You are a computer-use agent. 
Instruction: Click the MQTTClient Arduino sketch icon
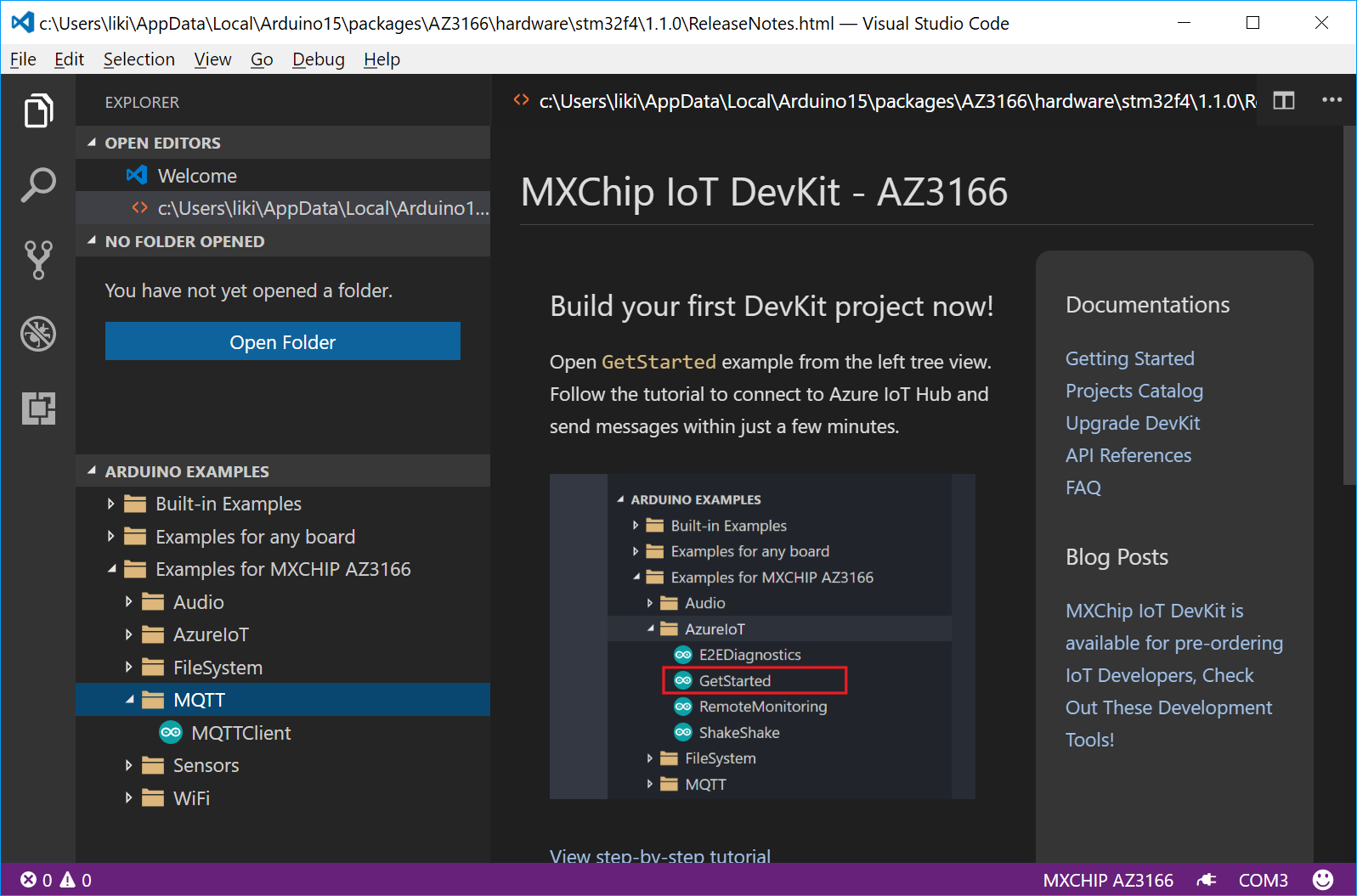tap(171, 732)
